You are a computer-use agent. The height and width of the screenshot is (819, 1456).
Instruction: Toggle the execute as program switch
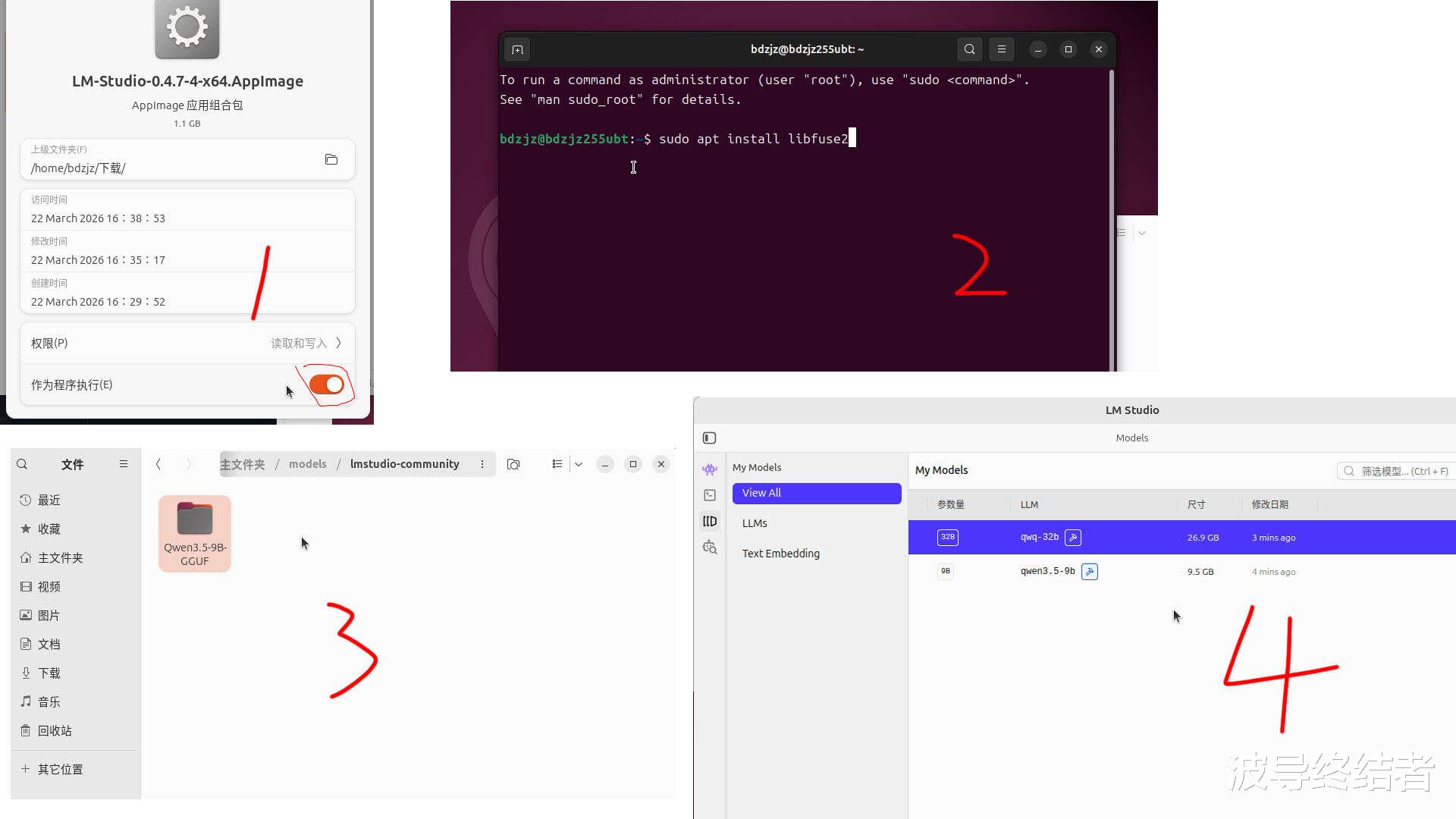coord(327,384)
